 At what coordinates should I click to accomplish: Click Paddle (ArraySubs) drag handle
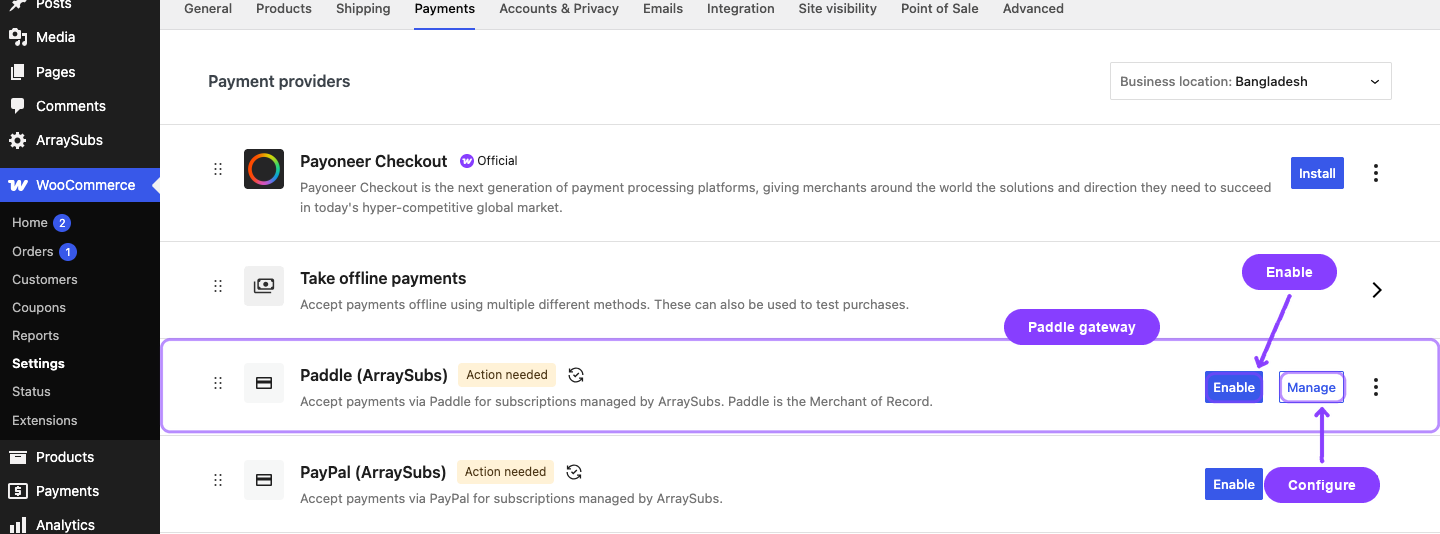click(x=218, y=383)
